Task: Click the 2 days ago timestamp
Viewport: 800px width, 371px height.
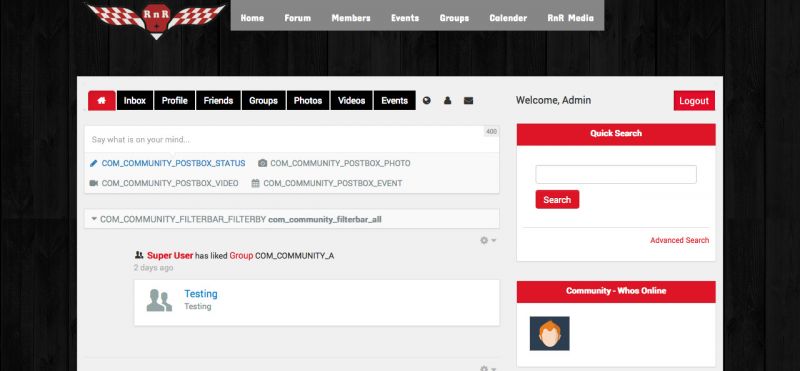Action: pos(153,268)
